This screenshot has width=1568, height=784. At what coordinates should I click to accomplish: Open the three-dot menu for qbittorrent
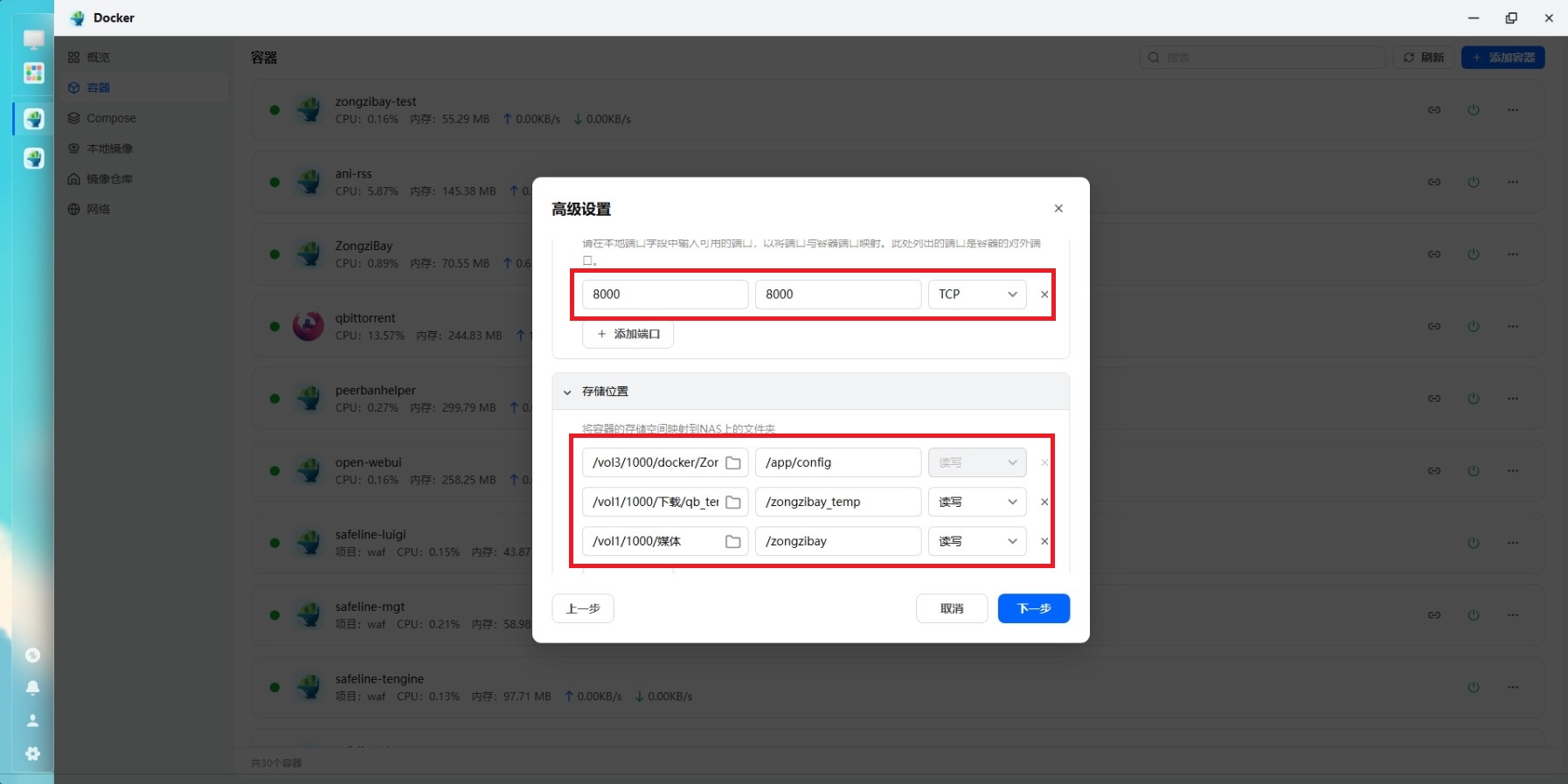tap(1513, 326)
